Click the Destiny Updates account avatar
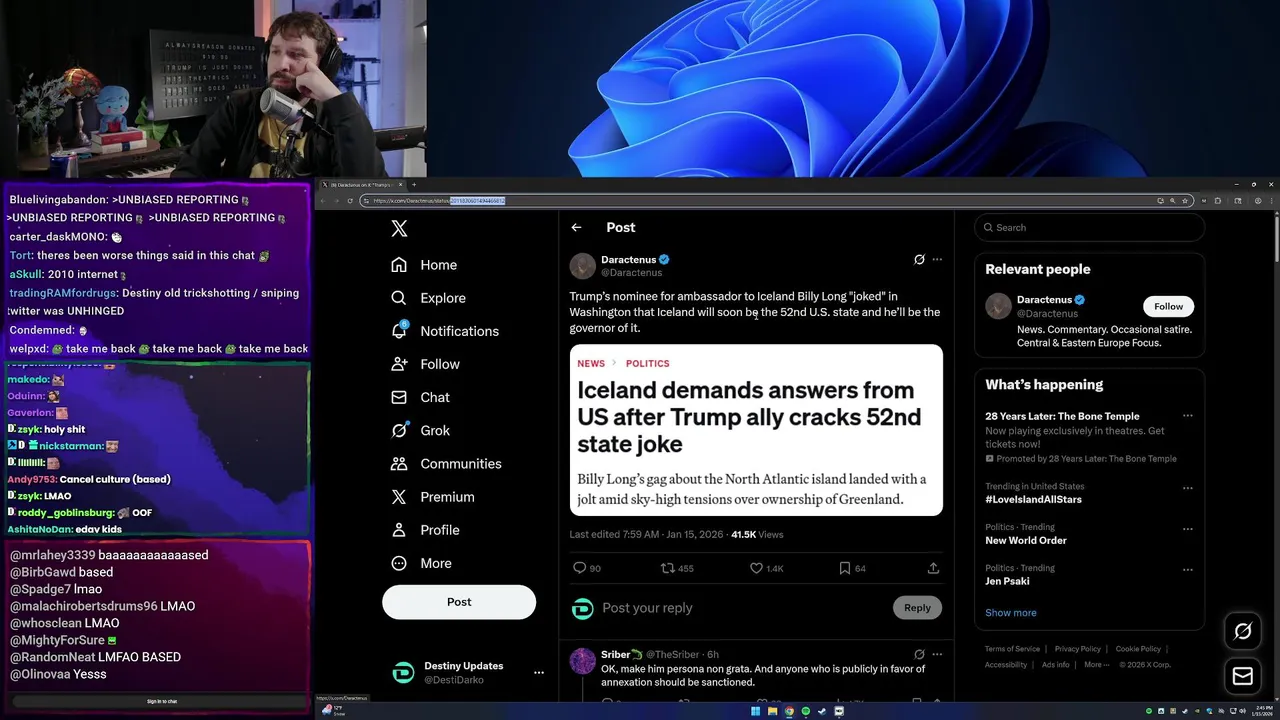The height and width of the screenshot is (720, 1280). pos(403,673)
